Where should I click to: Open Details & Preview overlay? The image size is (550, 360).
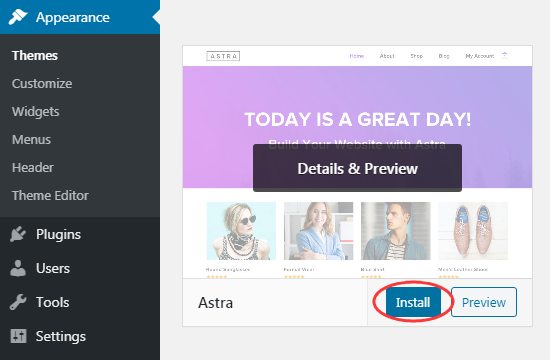pyautogui.click(x=357, y=168)
